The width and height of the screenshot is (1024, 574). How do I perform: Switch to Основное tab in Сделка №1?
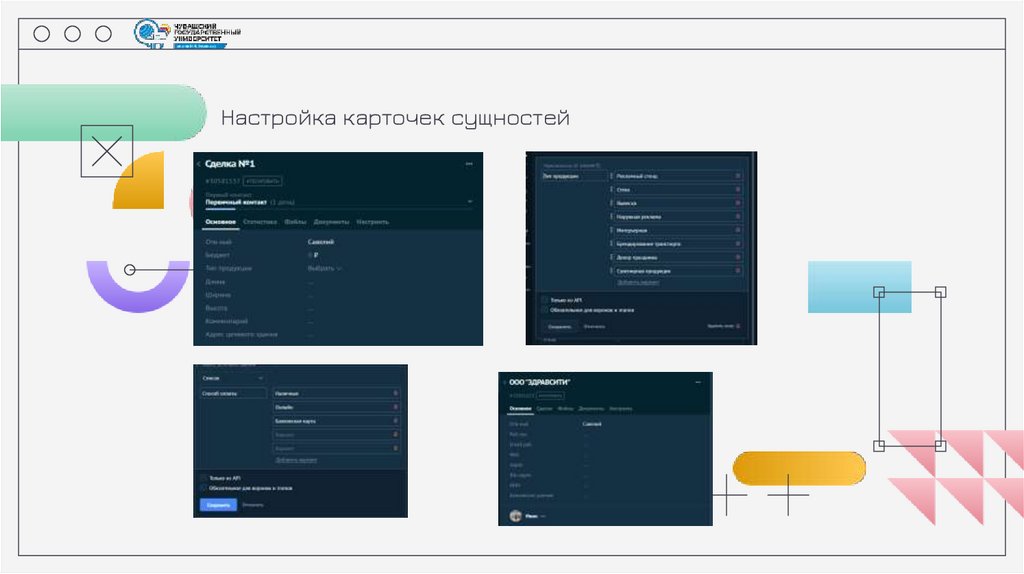coord(220,222)
